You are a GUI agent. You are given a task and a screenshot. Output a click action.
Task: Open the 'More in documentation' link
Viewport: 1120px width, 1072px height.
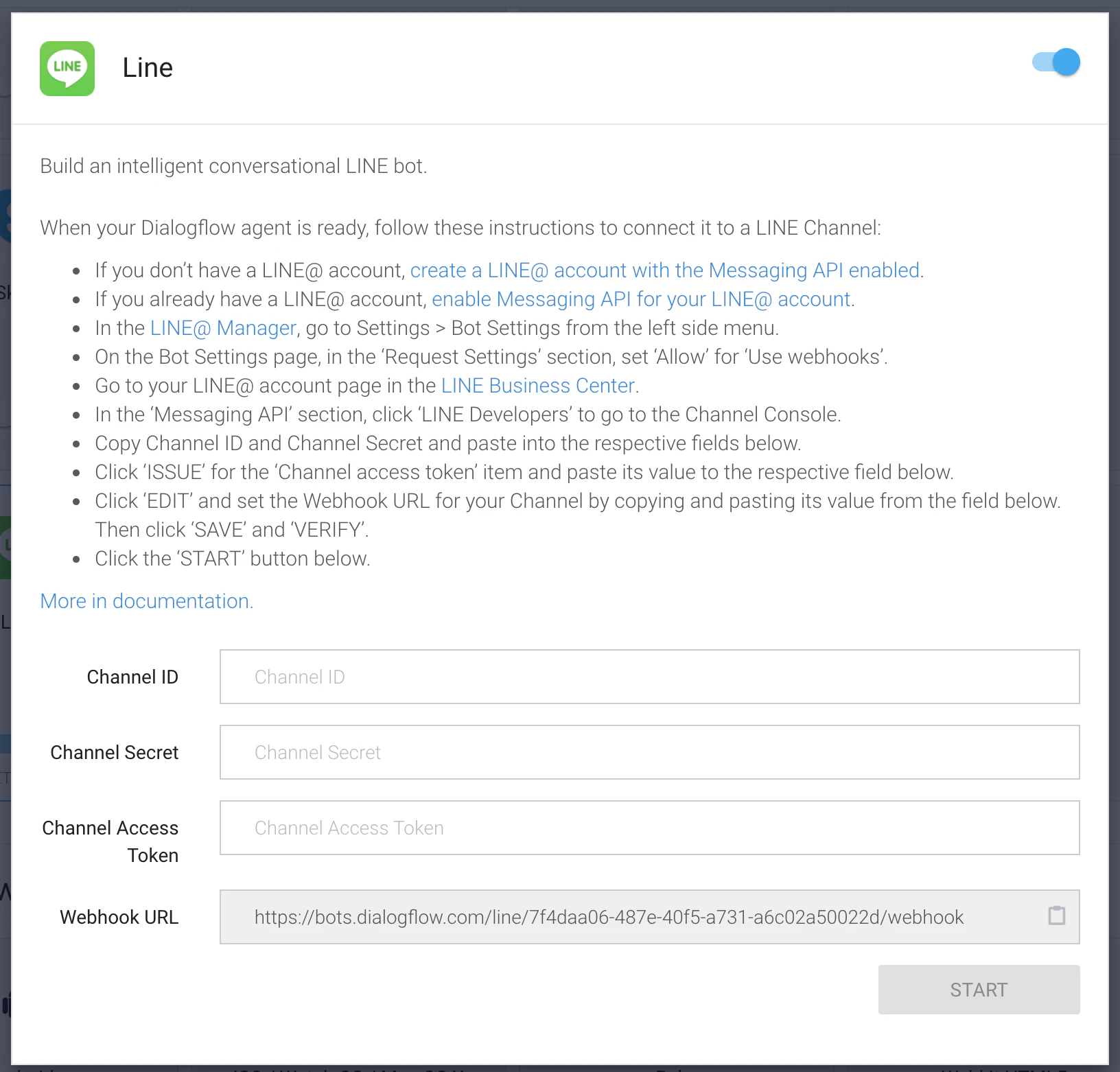click(147, 601)
